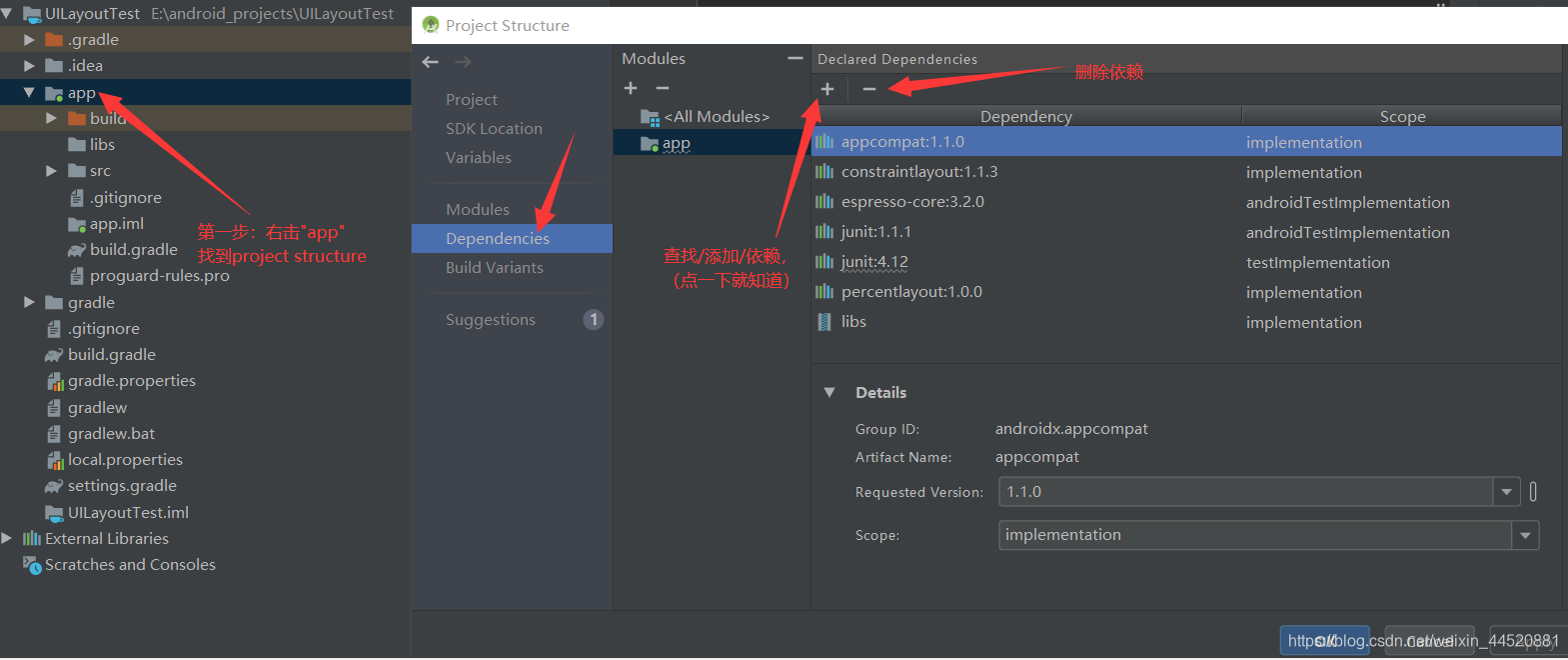The image size is (1568, 660).
Task: Click the Scope field showing implementation
Action: [1255, 535]
